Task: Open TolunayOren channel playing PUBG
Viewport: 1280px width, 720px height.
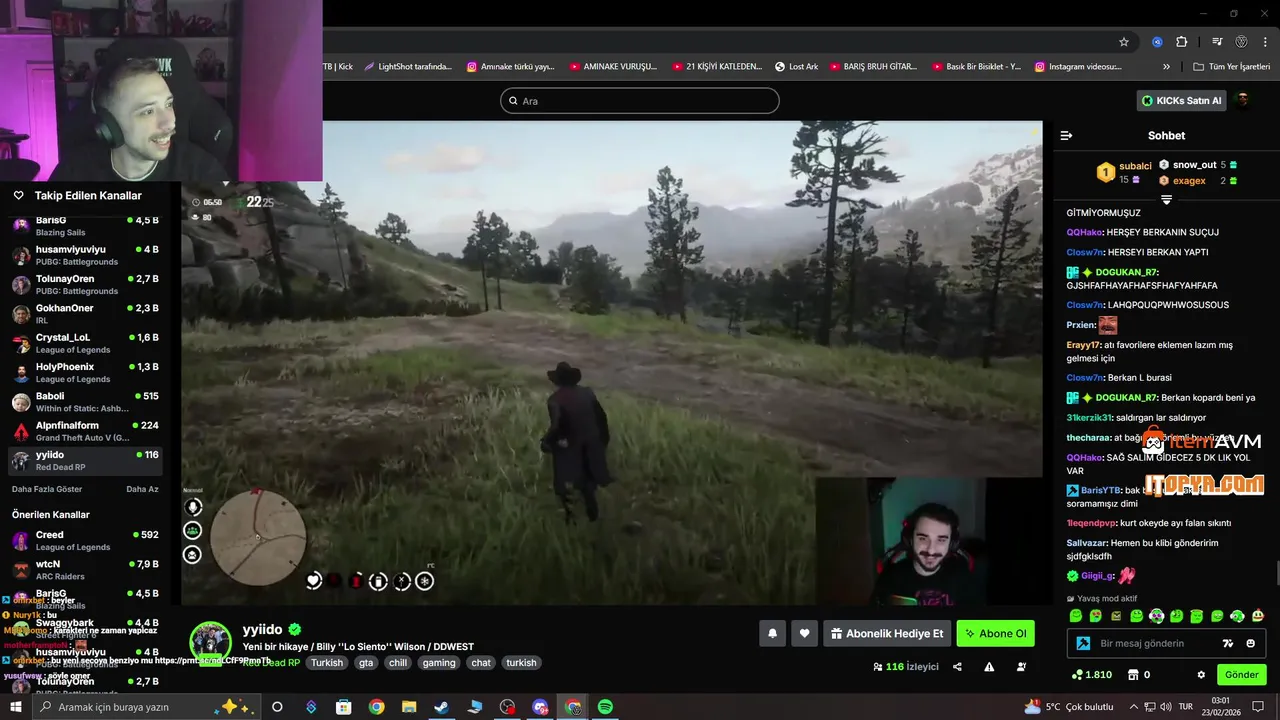Action: (85, 284)
